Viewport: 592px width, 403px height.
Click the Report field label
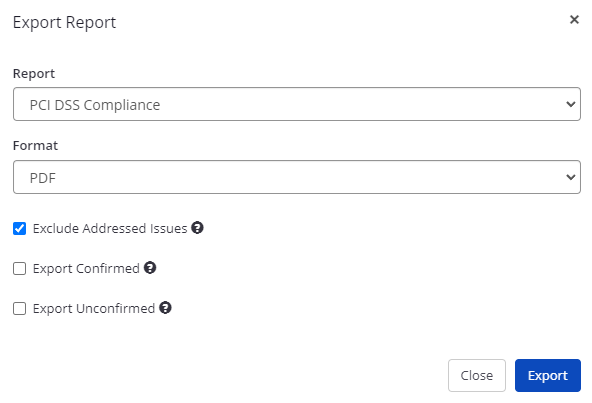point(34,74)
